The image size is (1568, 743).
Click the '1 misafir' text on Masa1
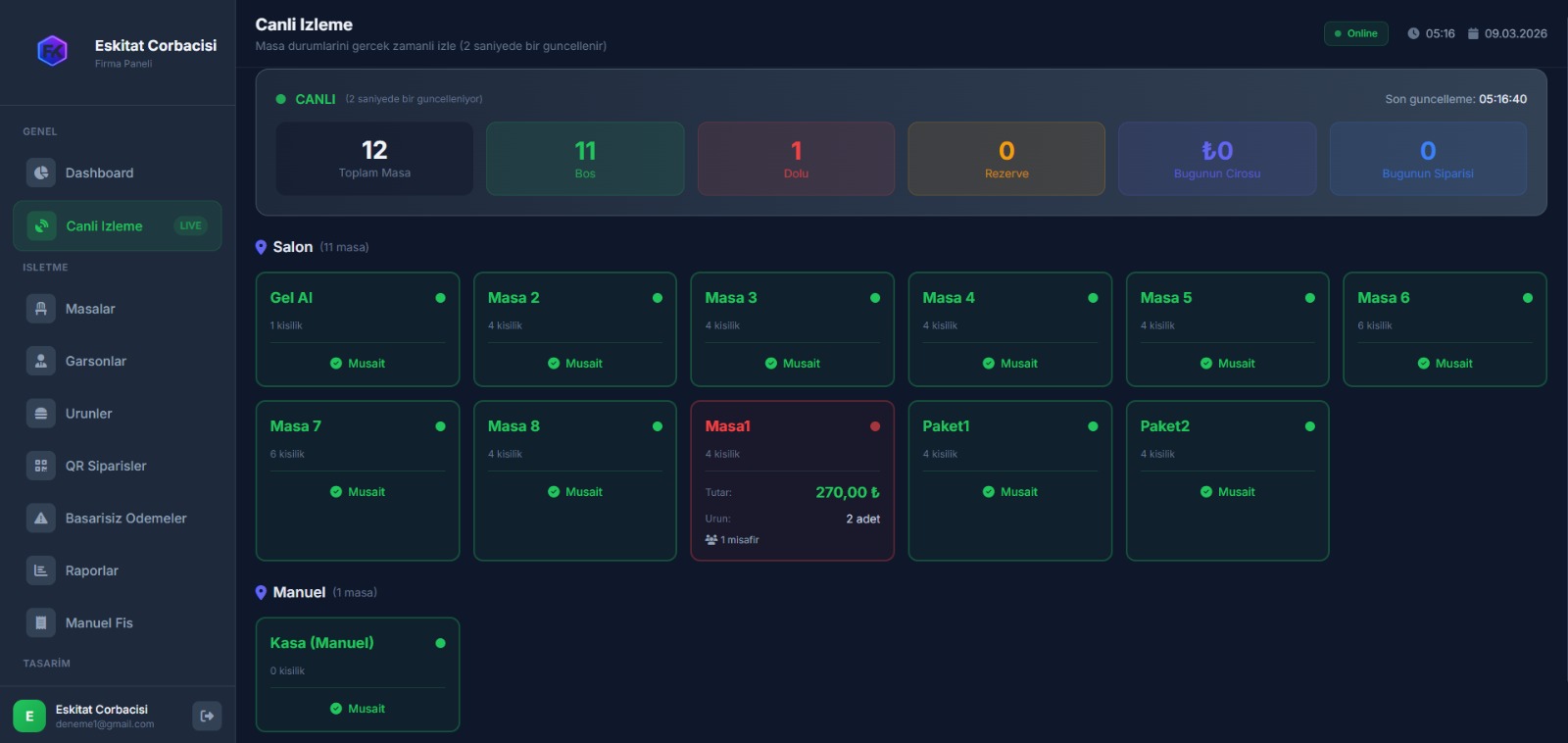coord(740,540)
